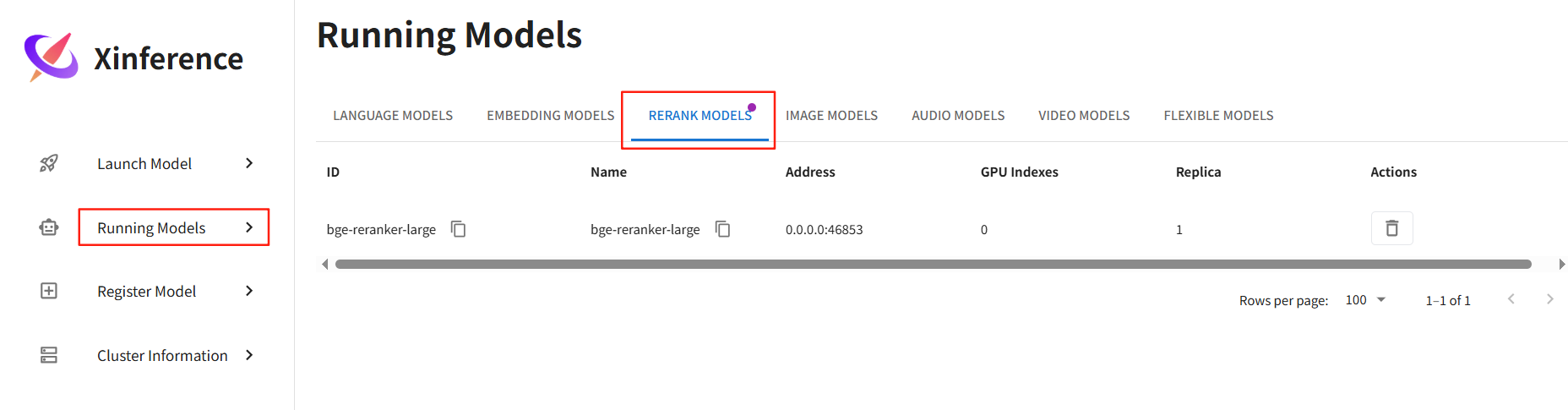Click the Actions column header
This screenshot has width=1568, height=410.
tap(1393, 172)
